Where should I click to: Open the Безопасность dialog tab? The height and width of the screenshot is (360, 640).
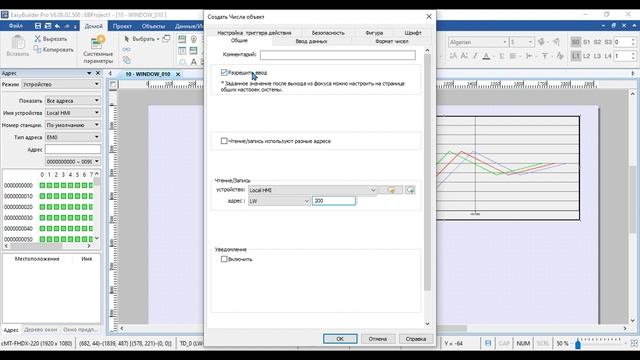328,33
